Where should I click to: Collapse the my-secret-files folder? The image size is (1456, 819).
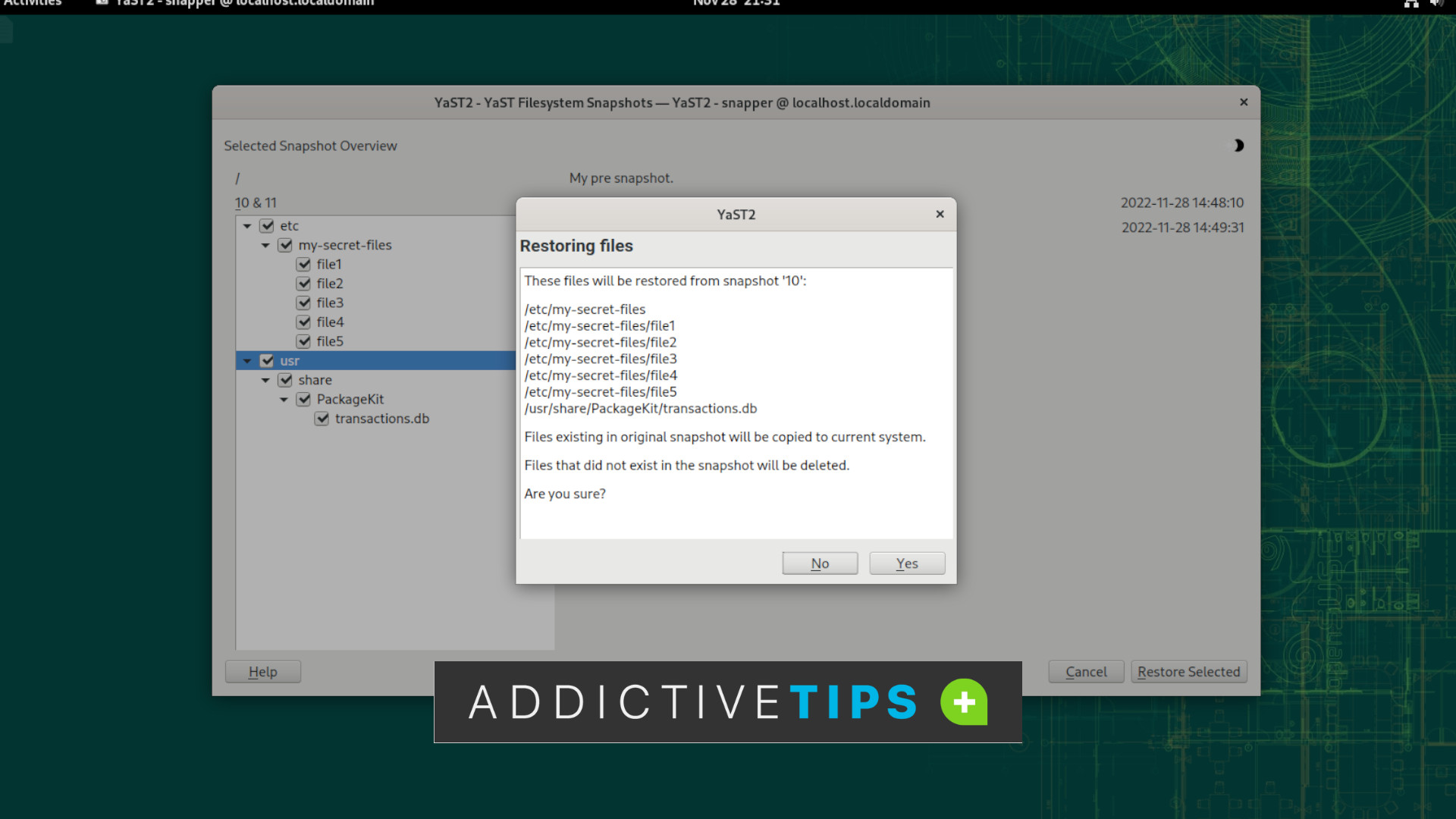pyautogui.click(x=265, y=245)
